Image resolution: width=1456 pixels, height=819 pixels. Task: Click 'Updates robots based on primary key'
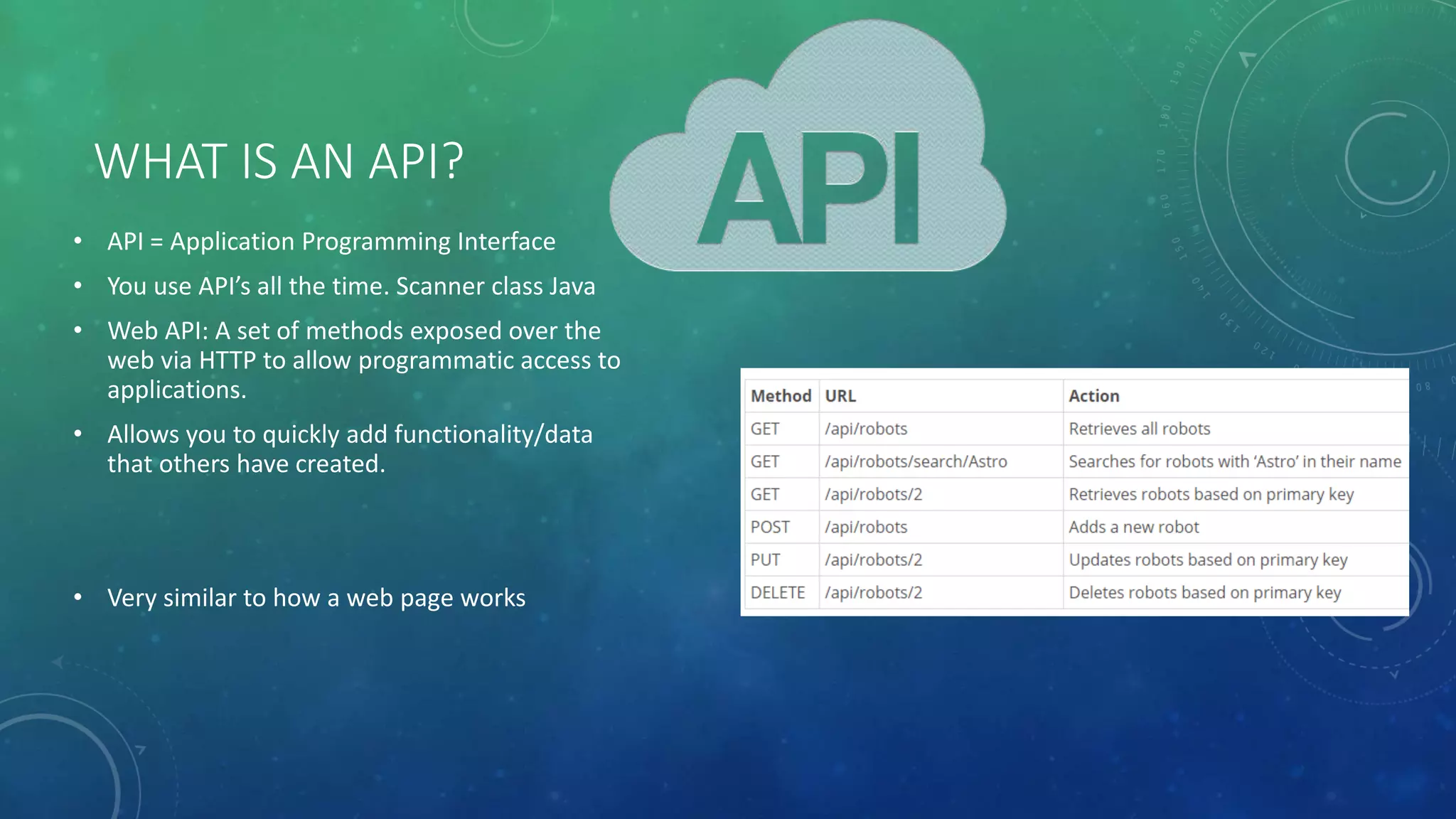click(x=1208, y=560)
